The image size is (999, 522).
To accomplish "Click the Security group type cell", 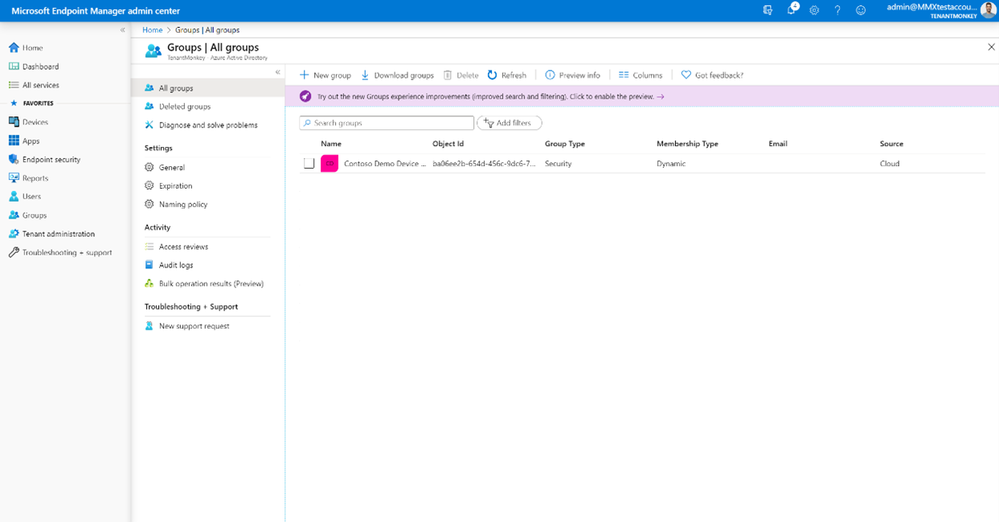I will [x=558, y=164].
